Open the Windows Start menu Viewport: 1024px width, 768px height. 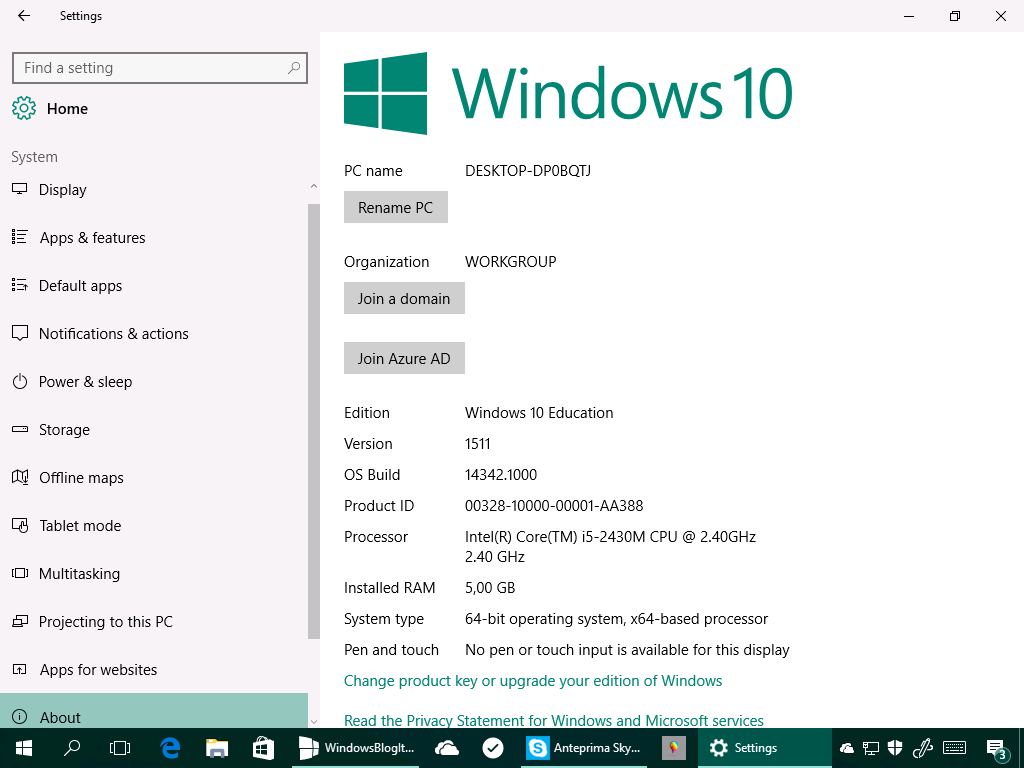click(x=24, y=748)
